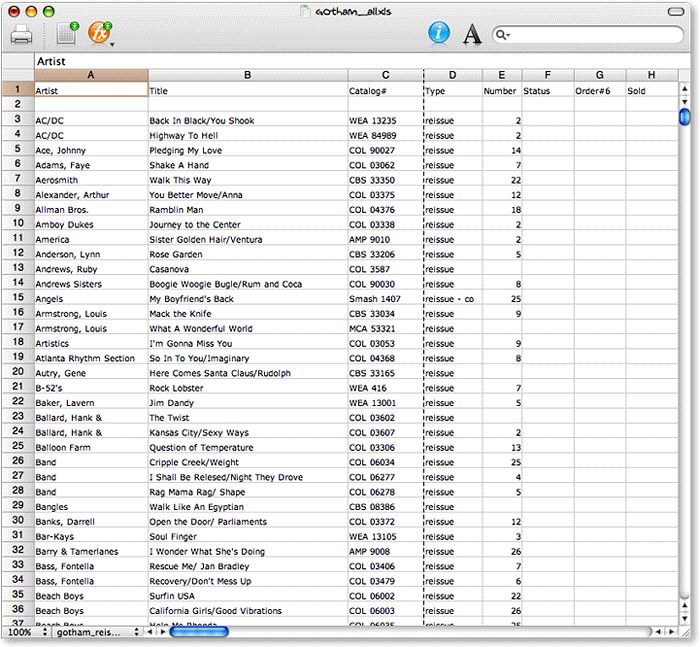Select row 1 header
The width and height of the screenshot is (700, 647).
pos(18,89)
